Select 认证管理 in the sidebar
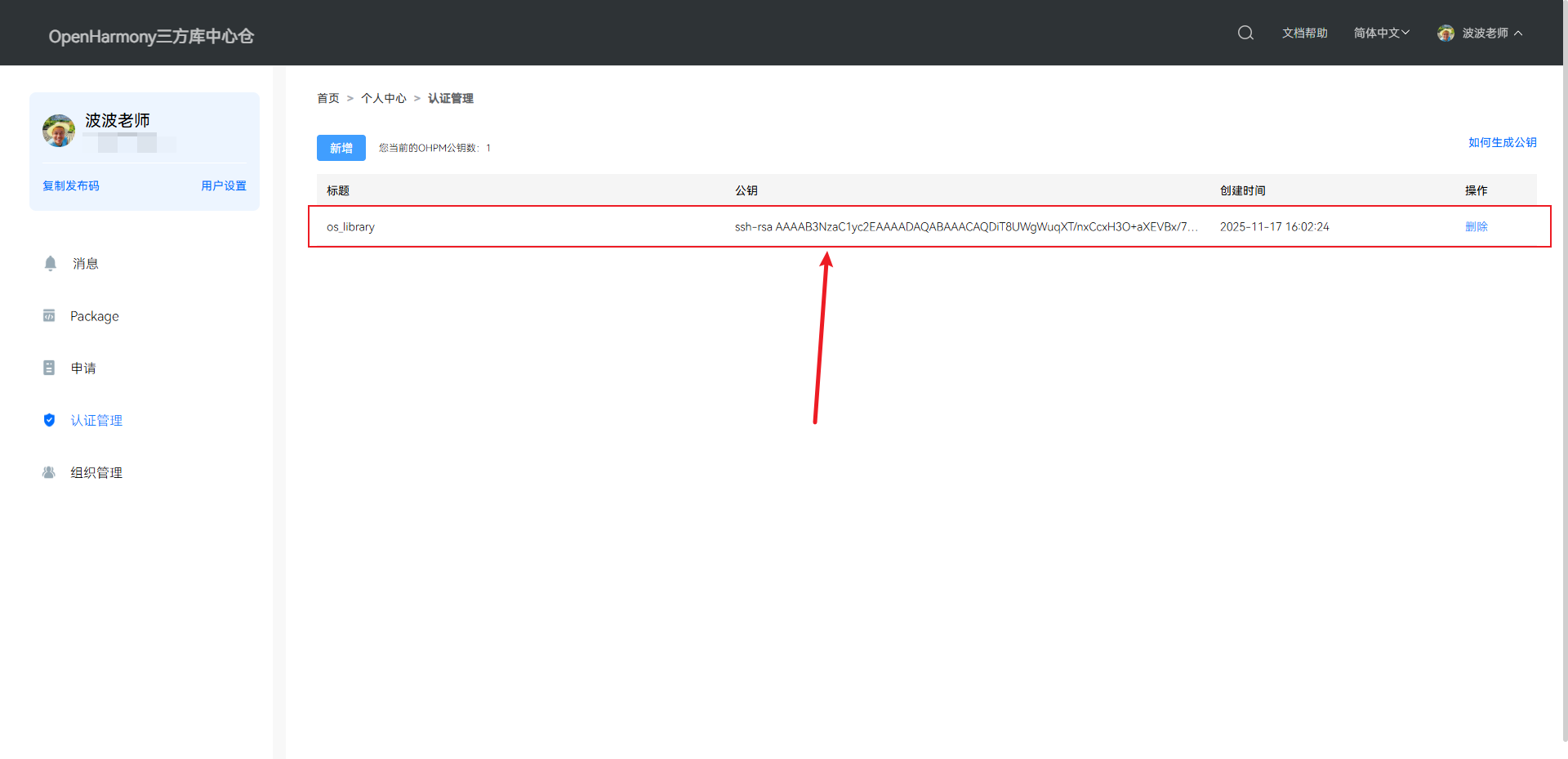The width and height of the screenshot is (1568, 759). (96, 420)
